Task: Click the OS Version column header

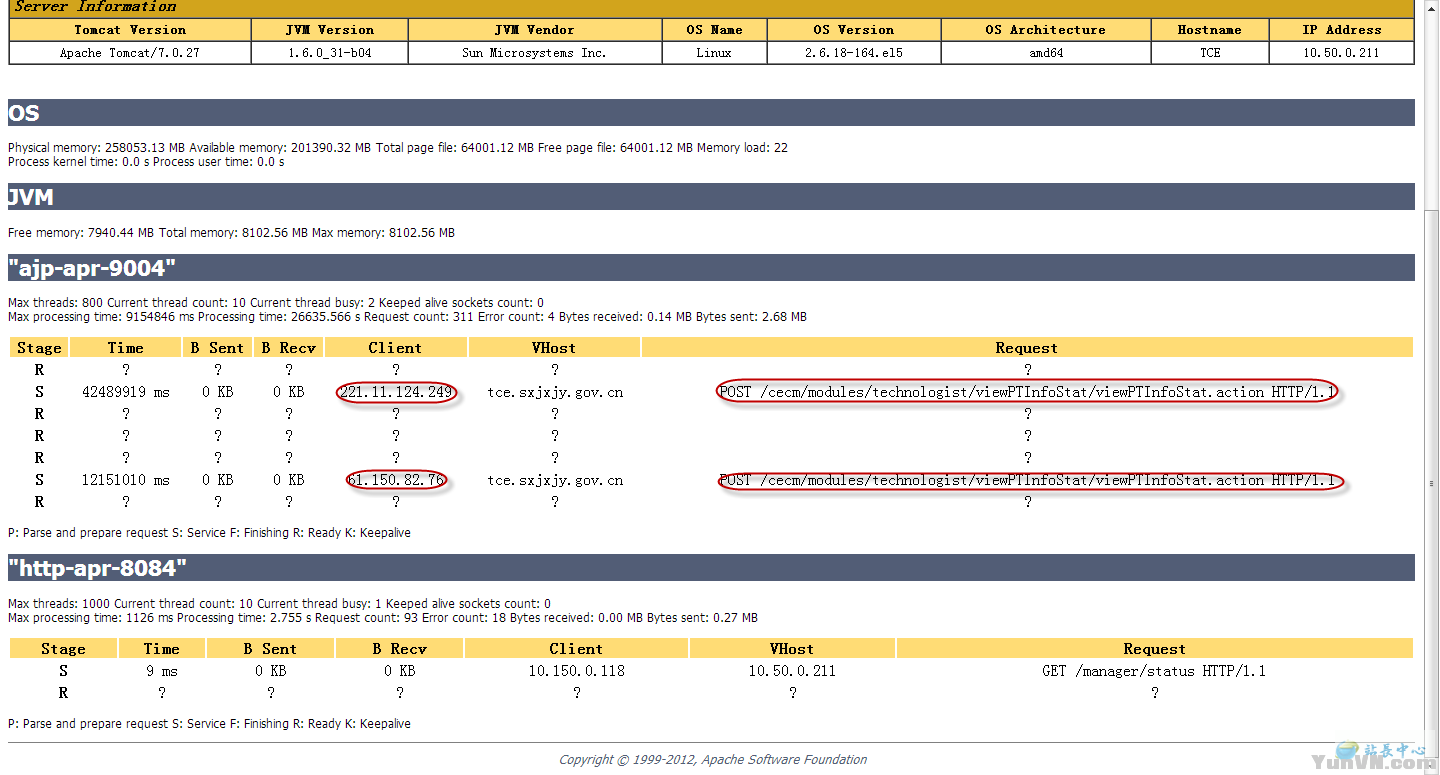Action: pyautogui.click(x=853, y=30)
